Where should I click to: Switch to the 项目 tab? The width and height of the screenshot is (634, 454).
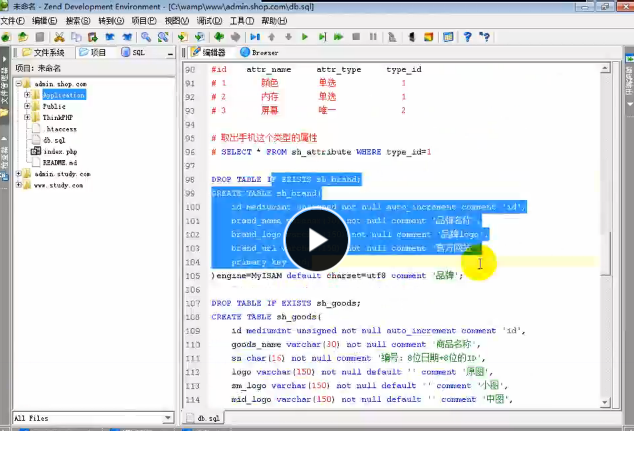pos(93,53)
